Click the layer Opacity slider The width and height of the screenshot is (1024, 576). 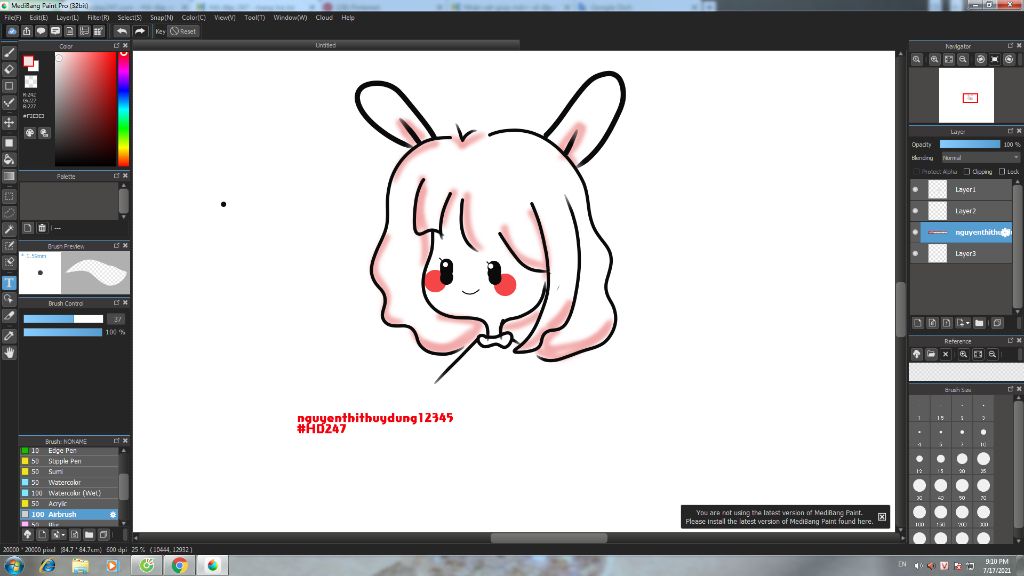coord(970,144)
